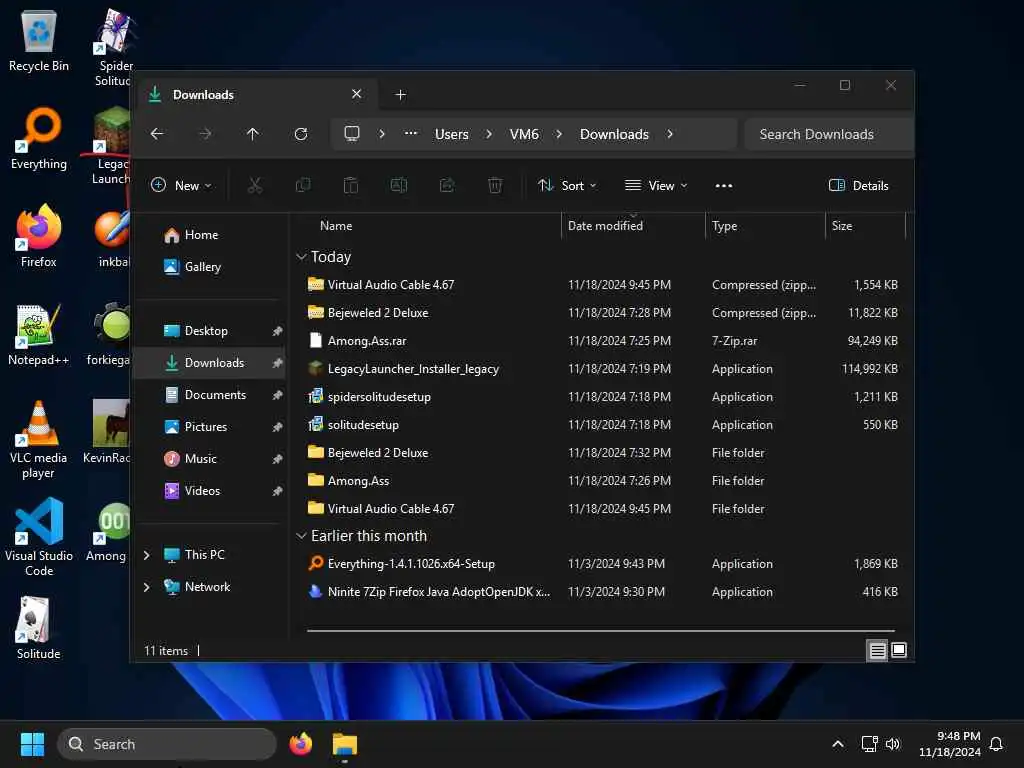This screenshot has height=768, width=1024.
Task: Open Videos in navigation pane
Action: pos(202,491)
